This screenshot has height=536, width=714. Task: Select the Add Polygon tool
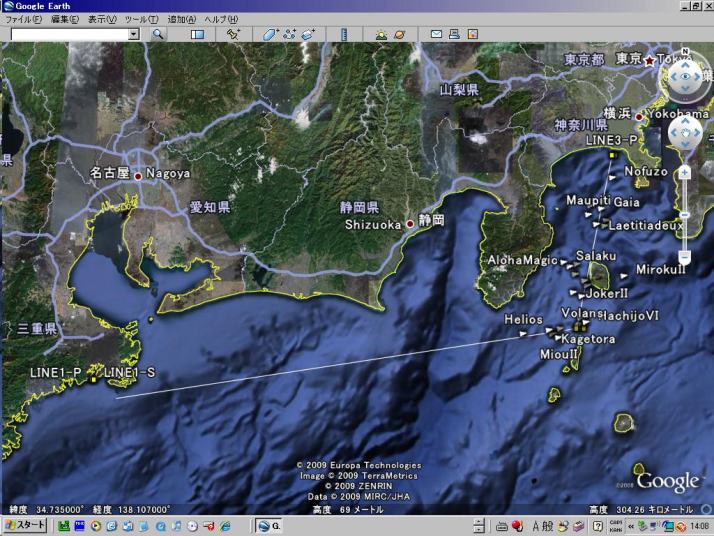point(270,34)
